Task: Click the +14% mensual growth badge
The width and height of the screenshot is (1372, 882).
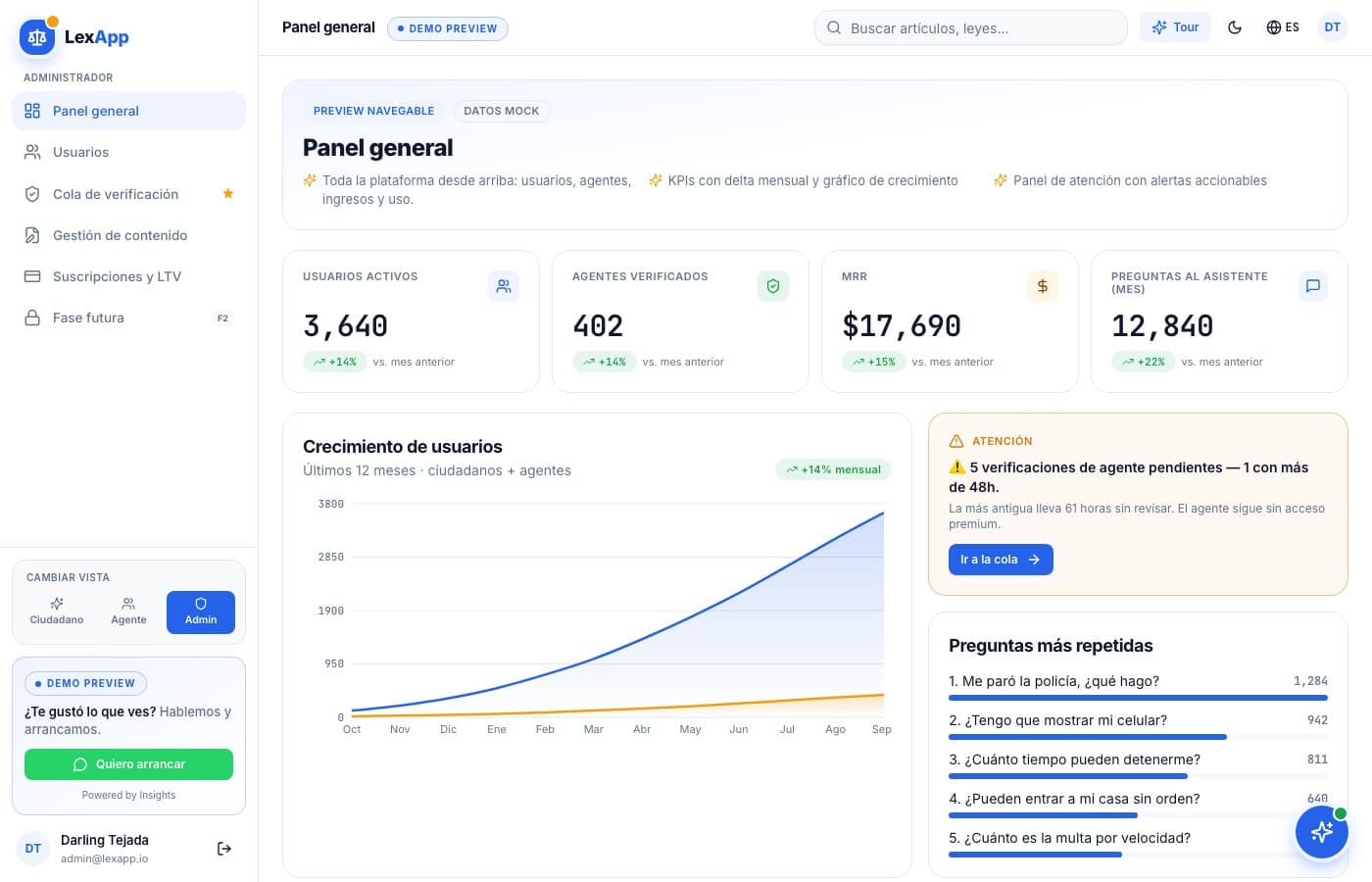Action: [x=833, y=469]
